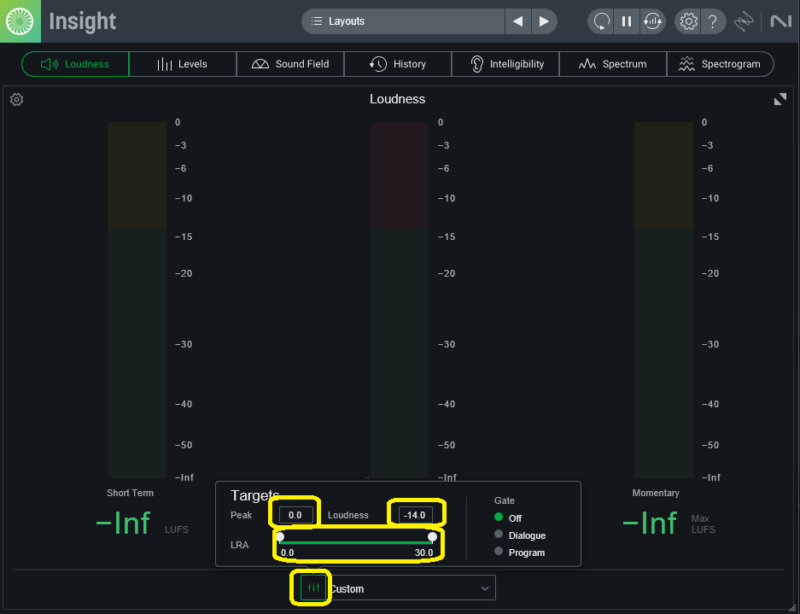Image resolution: width=800 pixels, height=614 pixels.
Task: Open global settings gear in header
Action: tap(687, 21)
